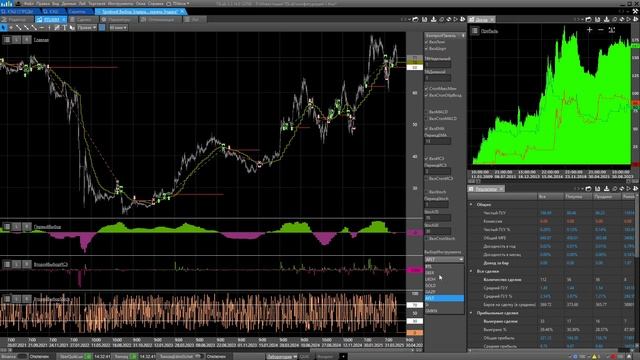Toggle the СтопМаксМин checkbox

coord(427,89)
